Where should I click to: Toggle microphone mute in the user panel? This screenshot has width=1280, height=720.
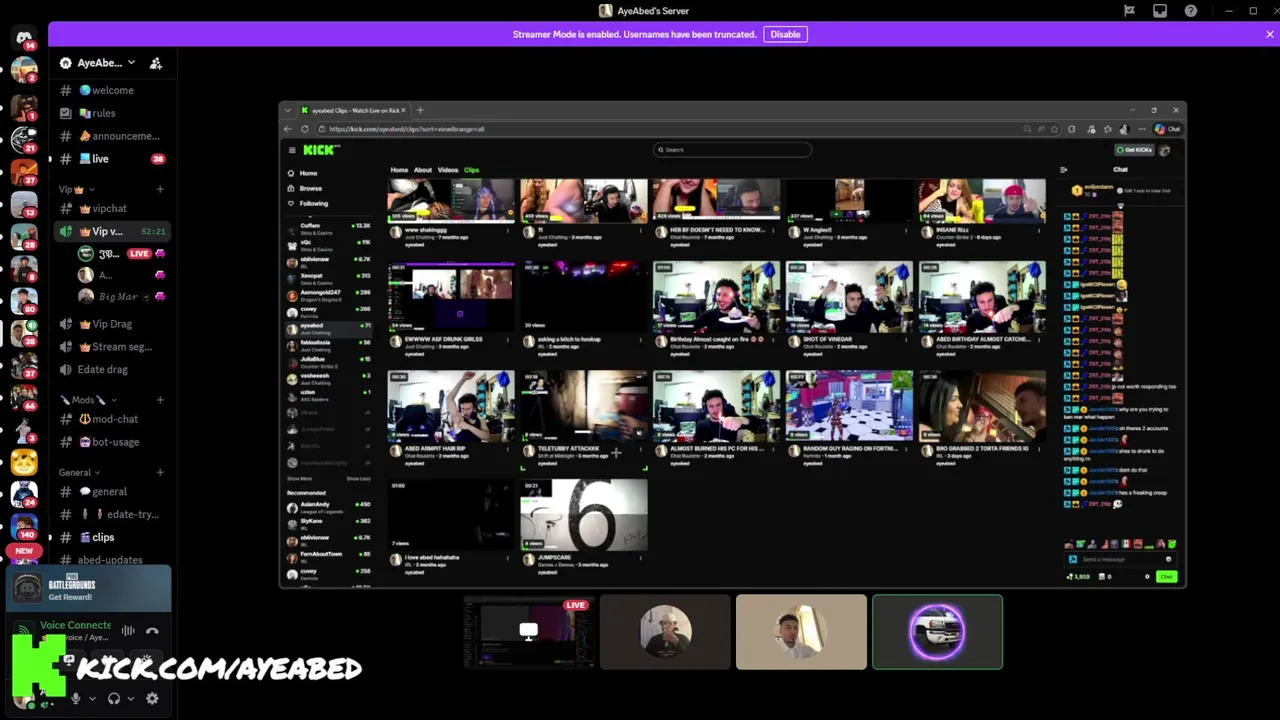[x=75, y=699]
